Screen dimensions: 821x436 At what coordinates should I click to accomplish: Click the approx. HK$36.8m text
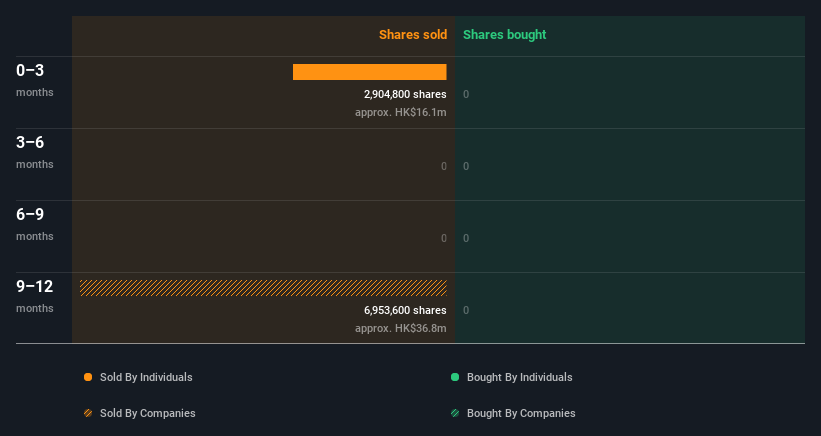click(401, 329)
